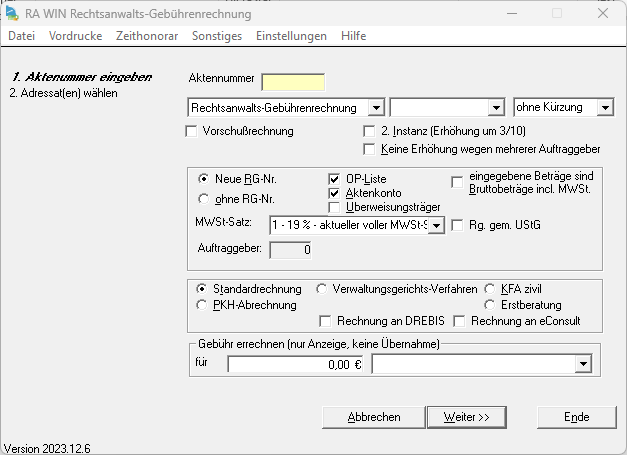Open the Zeithonorar menu

tap(147, 36)
